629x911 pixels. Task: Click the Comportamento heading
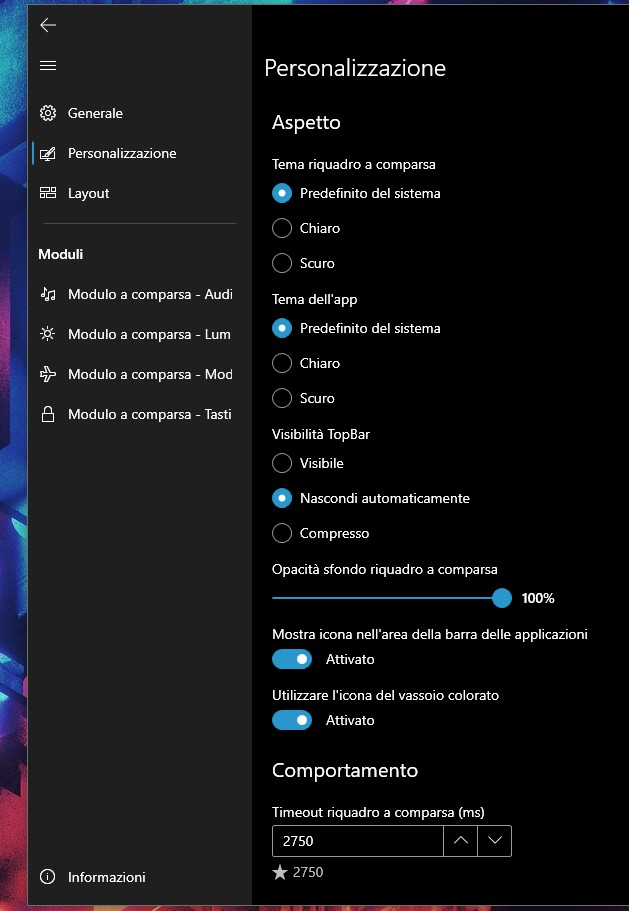[345, 770]
